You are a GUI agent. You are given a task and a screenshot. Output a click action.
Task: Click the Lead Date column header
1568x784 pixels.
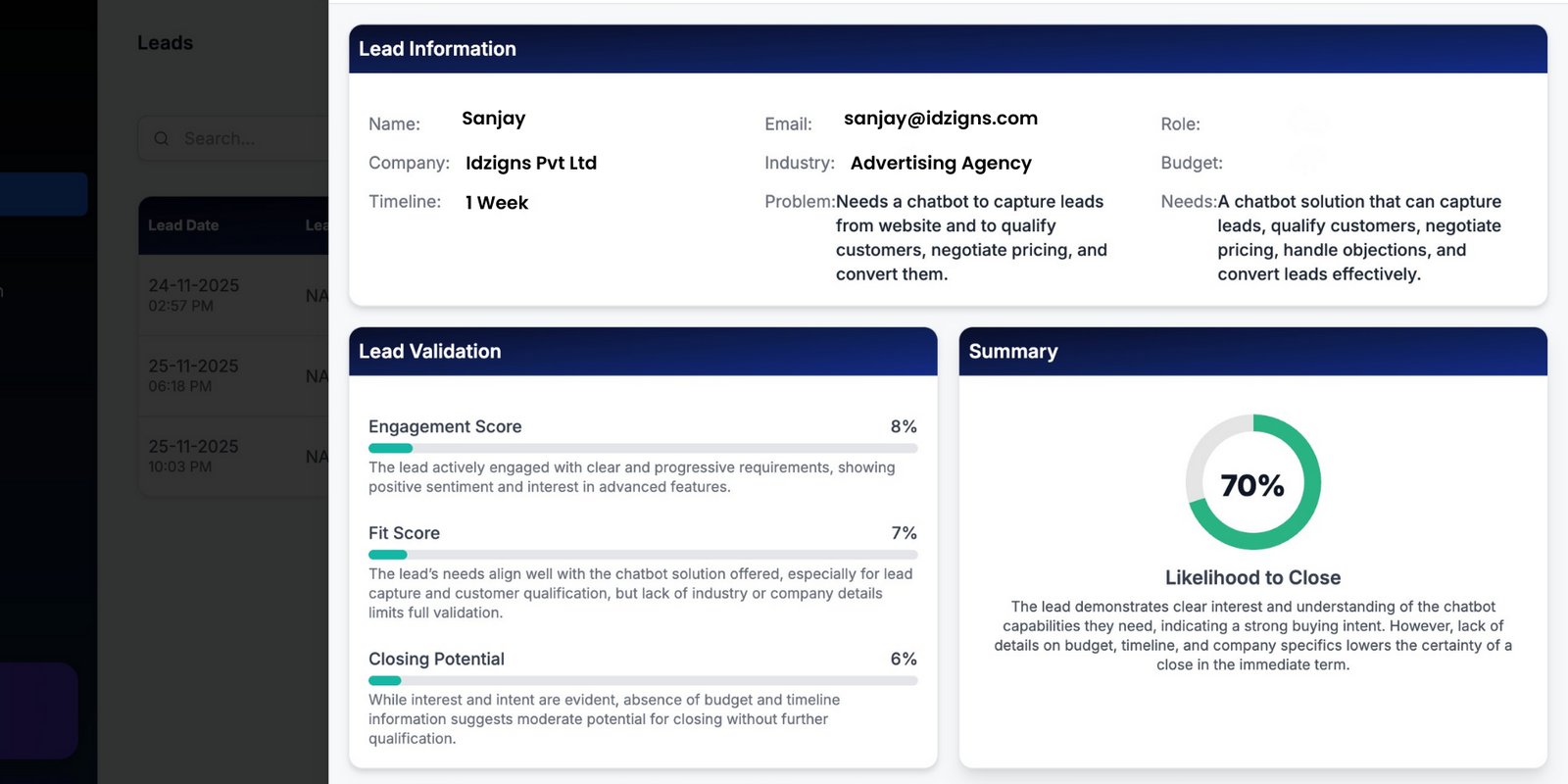pos(183,225)
